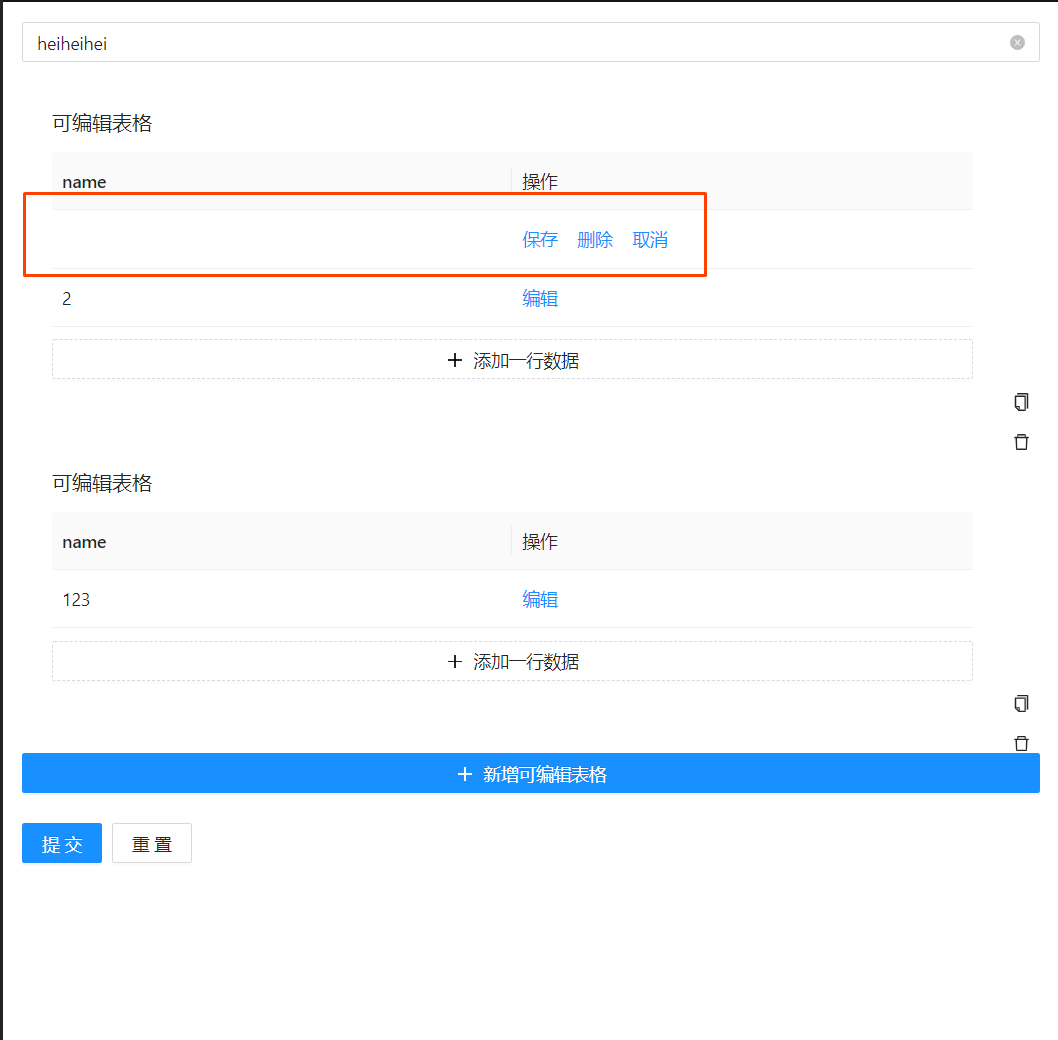Click the plus icon in 新增可编辑表格 button
This screenshot has width=1058, height=1040.
point(465,774)
